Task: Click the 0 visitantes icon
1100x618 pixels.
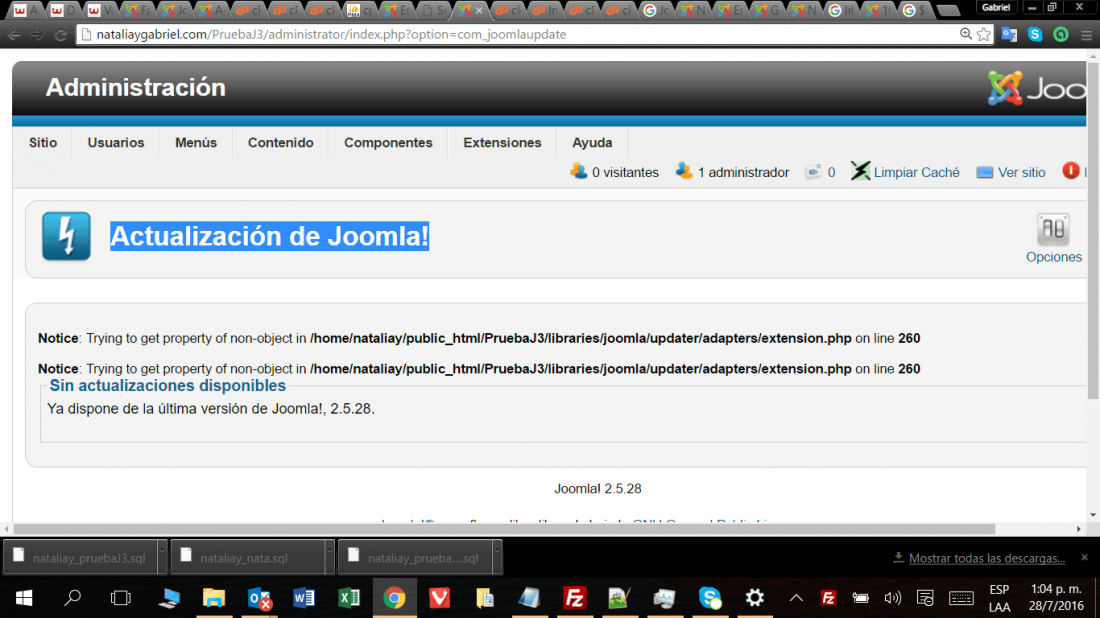Action: click(x=578, y=170)
